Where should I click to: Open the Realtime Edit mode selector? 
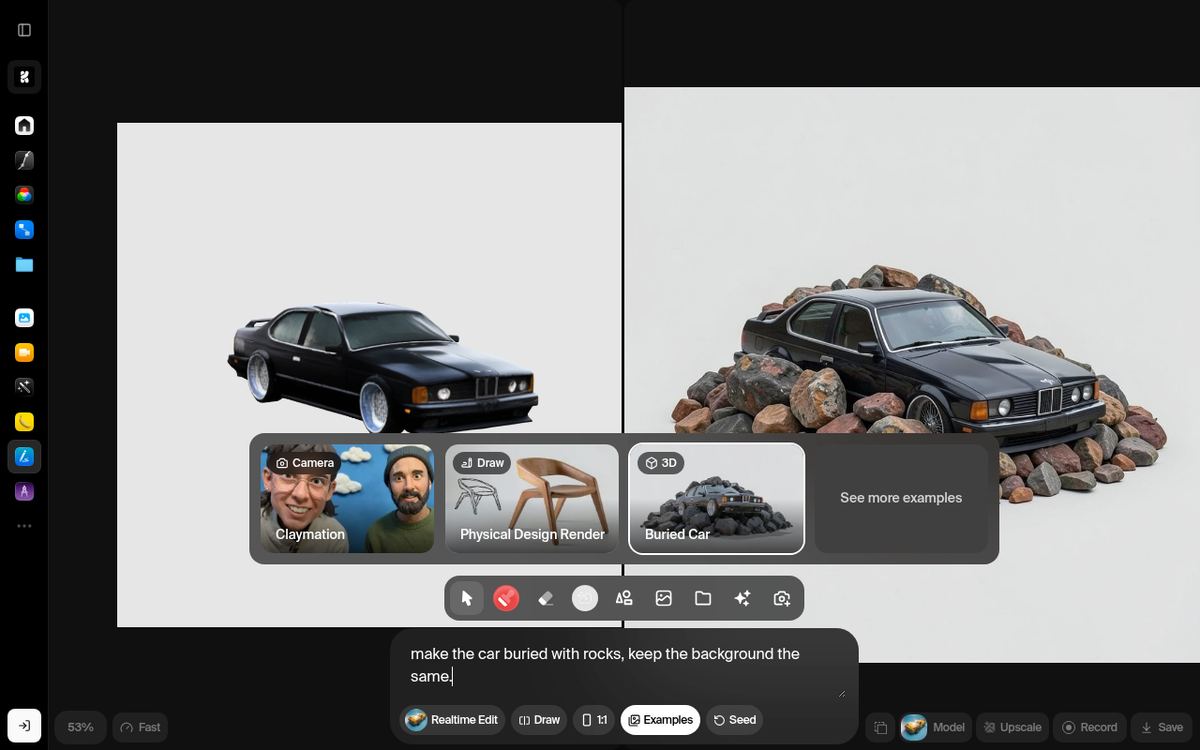pos(453,720)
